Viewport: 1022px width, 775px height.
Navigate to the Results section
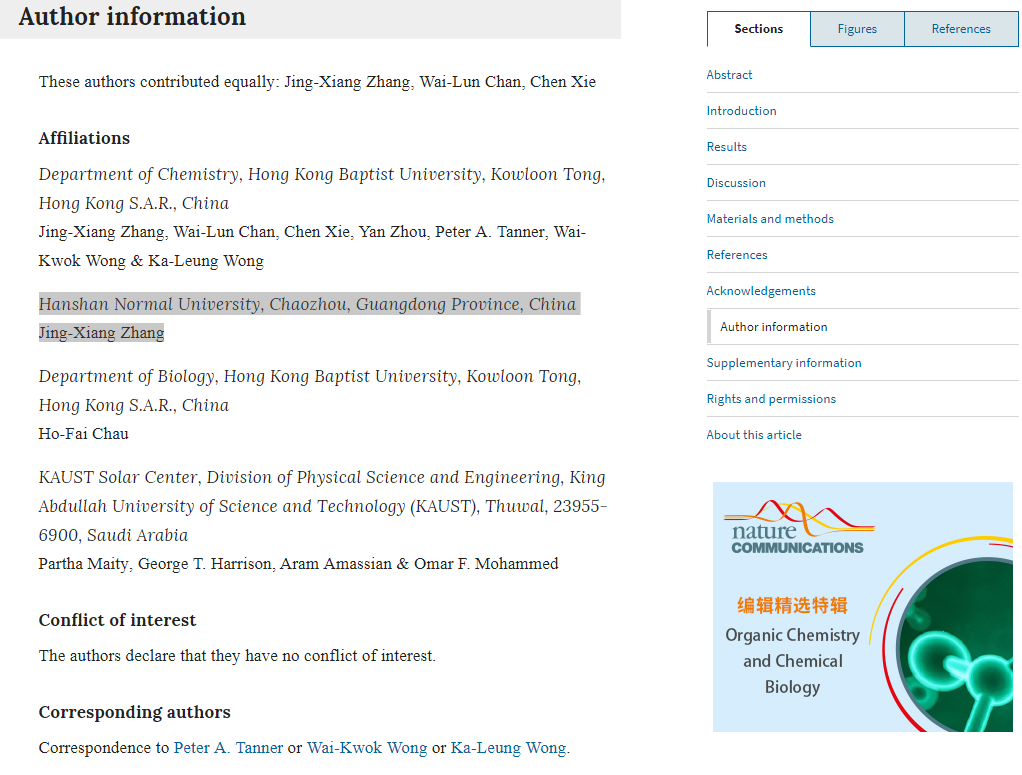tap(727, 147)
